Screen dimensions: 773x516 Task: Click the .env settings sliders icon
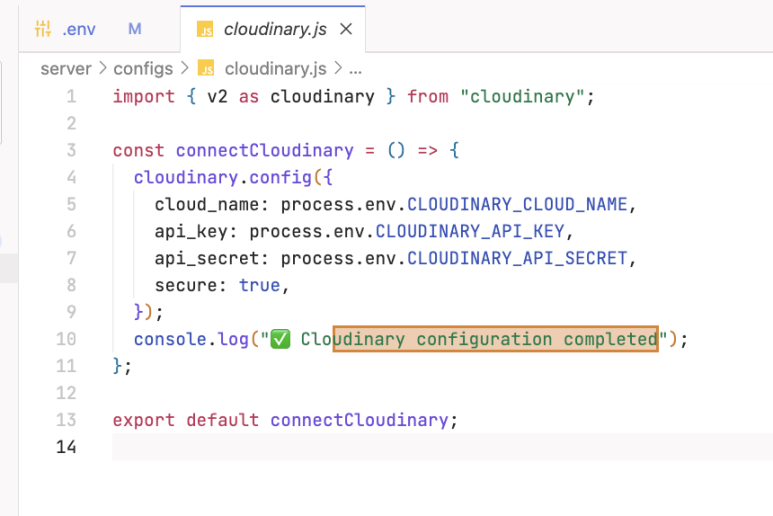[43, 29]
